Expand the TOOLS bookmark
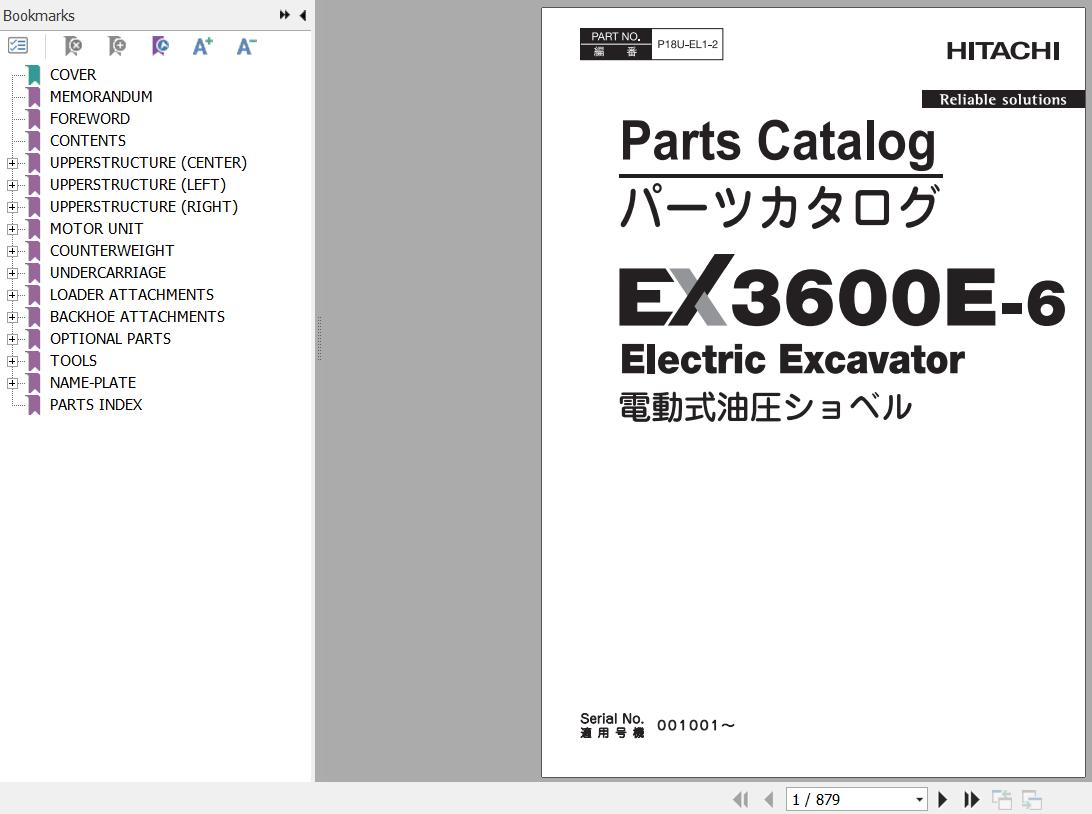The width and height of the screenshot is (1092, 814). [12, 361]
